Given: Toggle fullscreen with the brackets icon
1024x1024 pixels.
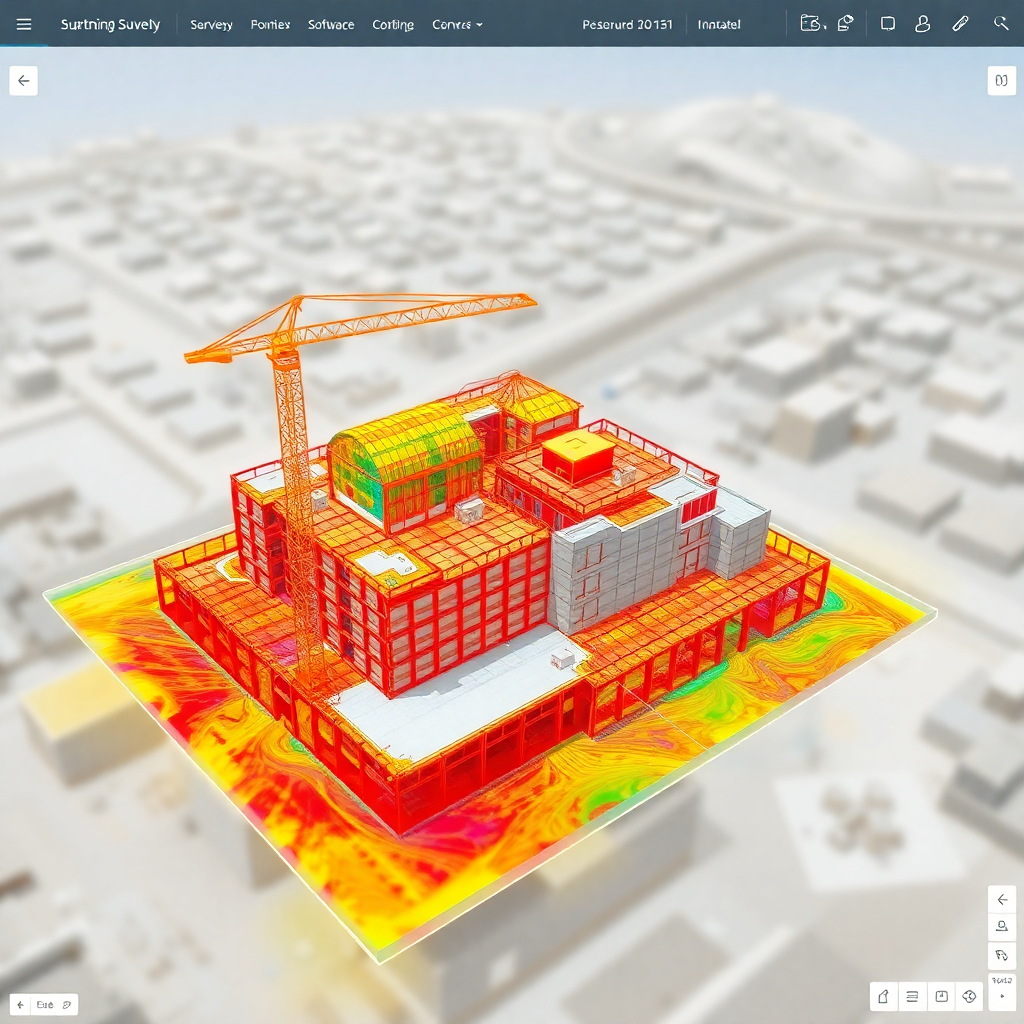Looking at the screenshot, I should (x=1001, y=80).
